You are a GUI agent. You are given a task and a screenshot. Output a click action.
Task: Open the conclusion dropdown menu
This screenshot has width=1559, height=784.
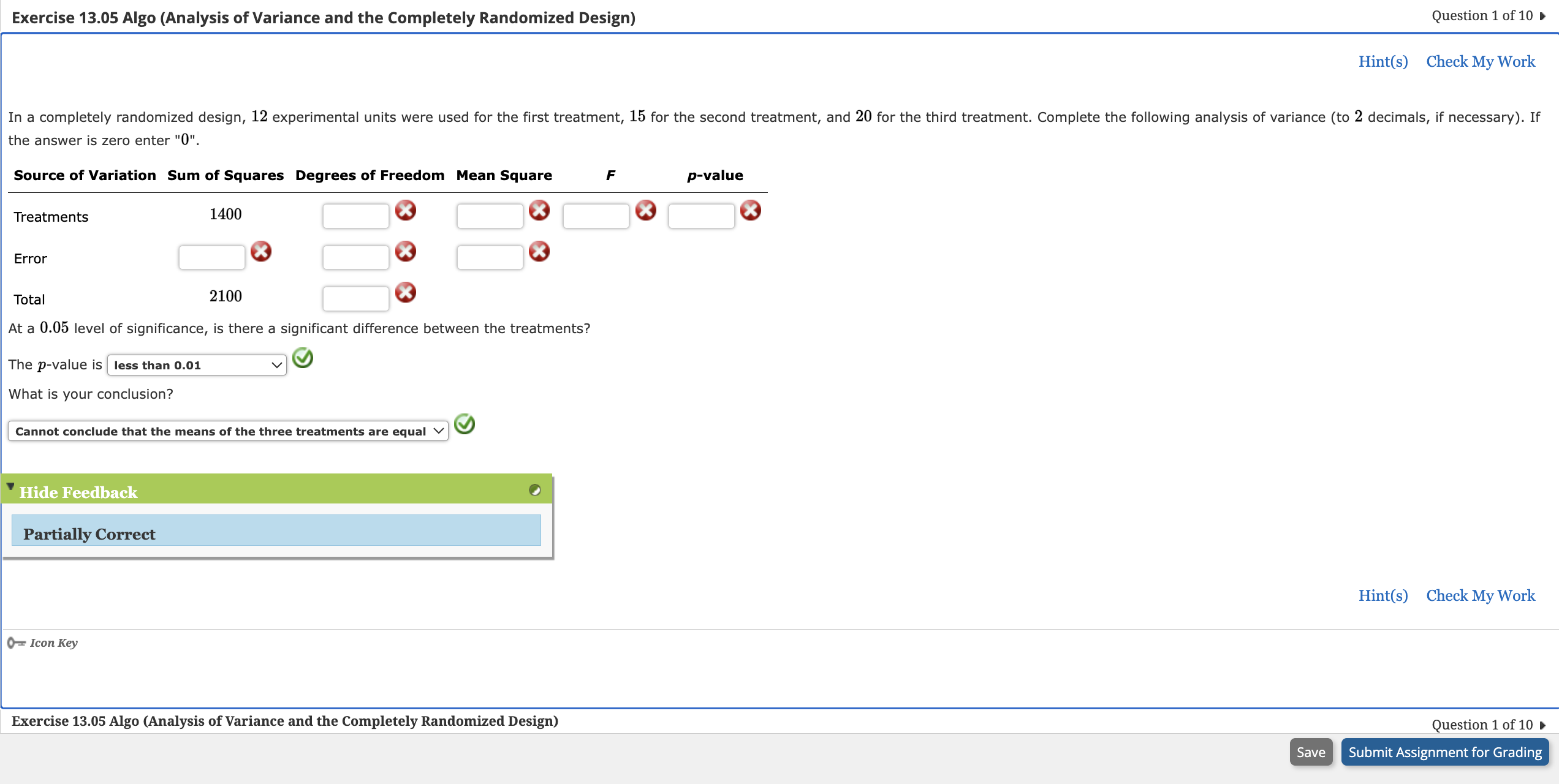[x=228, y=431]
